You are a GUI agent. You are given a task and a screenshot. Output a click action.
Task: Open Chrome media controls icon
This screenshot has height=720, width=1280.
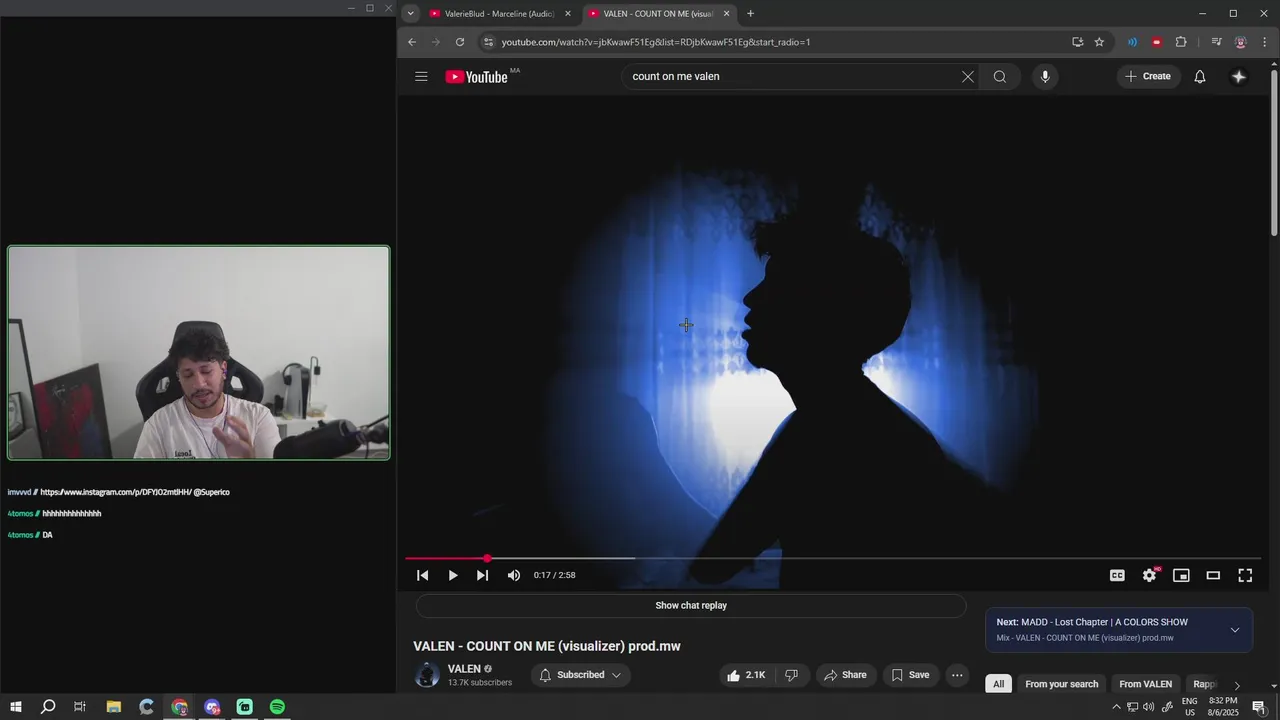pos(1216,42)
